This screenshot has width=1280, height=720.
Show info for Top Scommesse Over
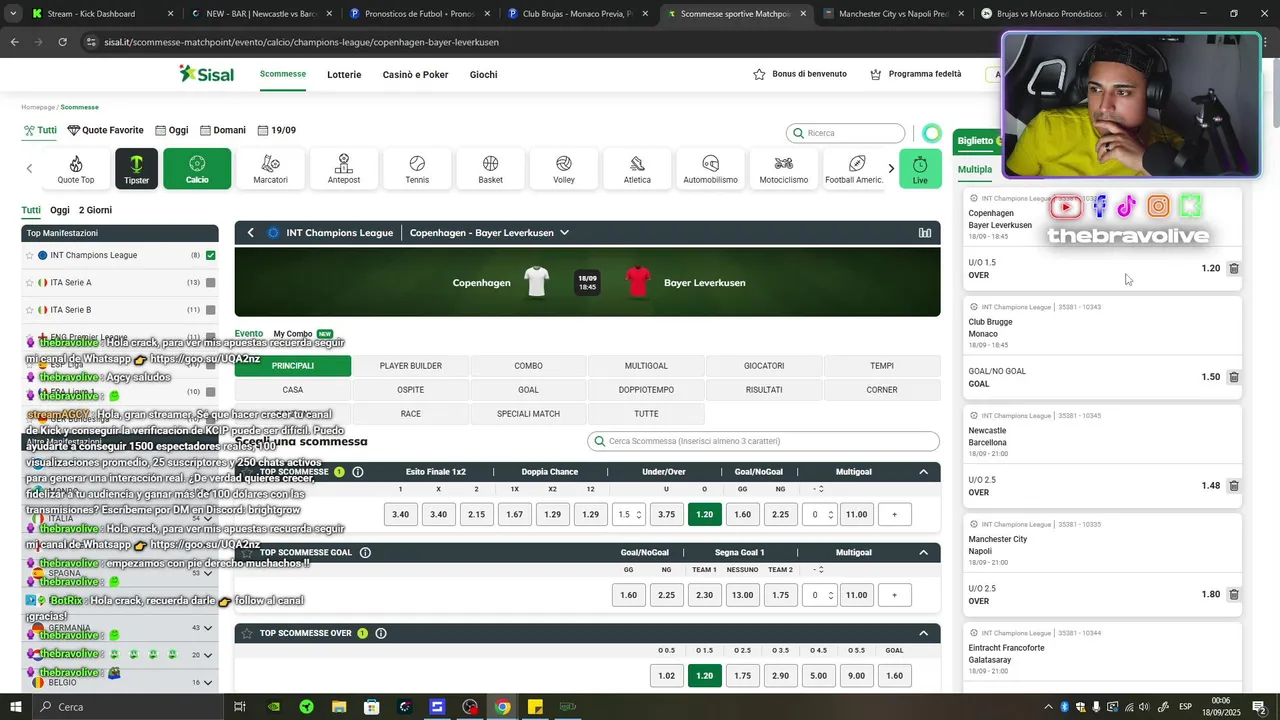click(381, 633)
